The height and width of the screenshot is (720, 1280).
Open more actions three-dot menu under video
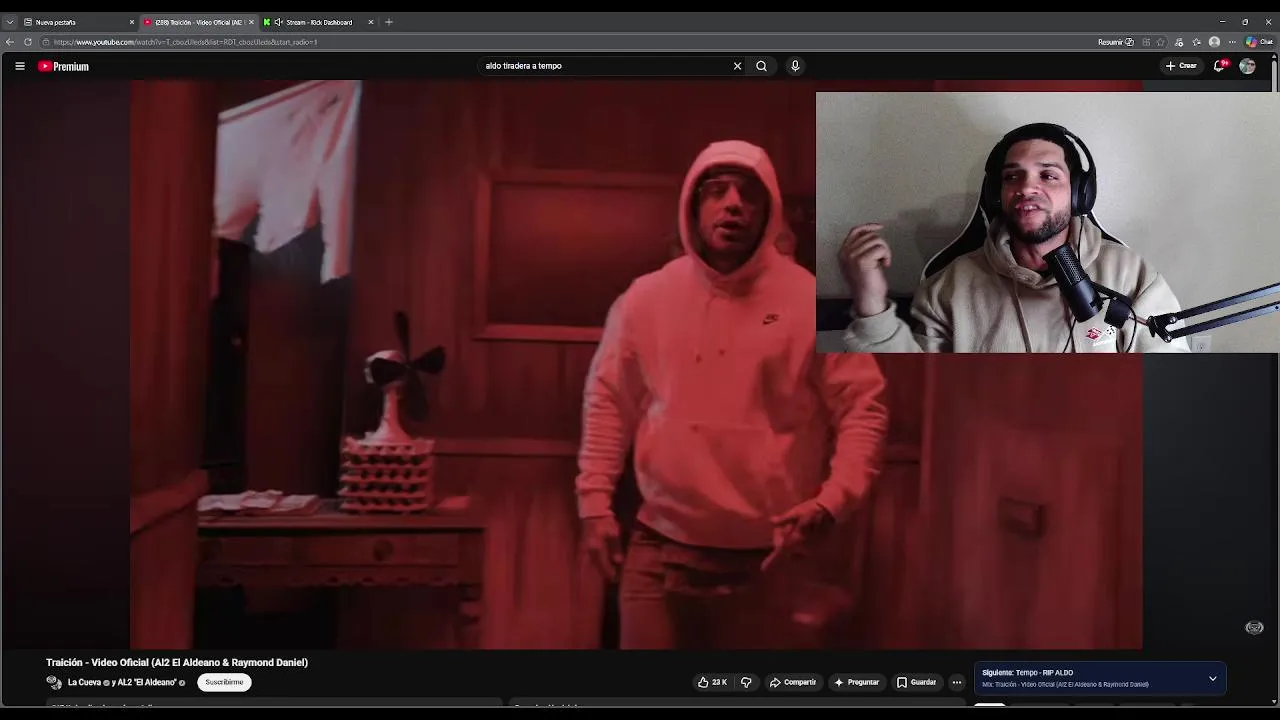(x=957, y=682)
